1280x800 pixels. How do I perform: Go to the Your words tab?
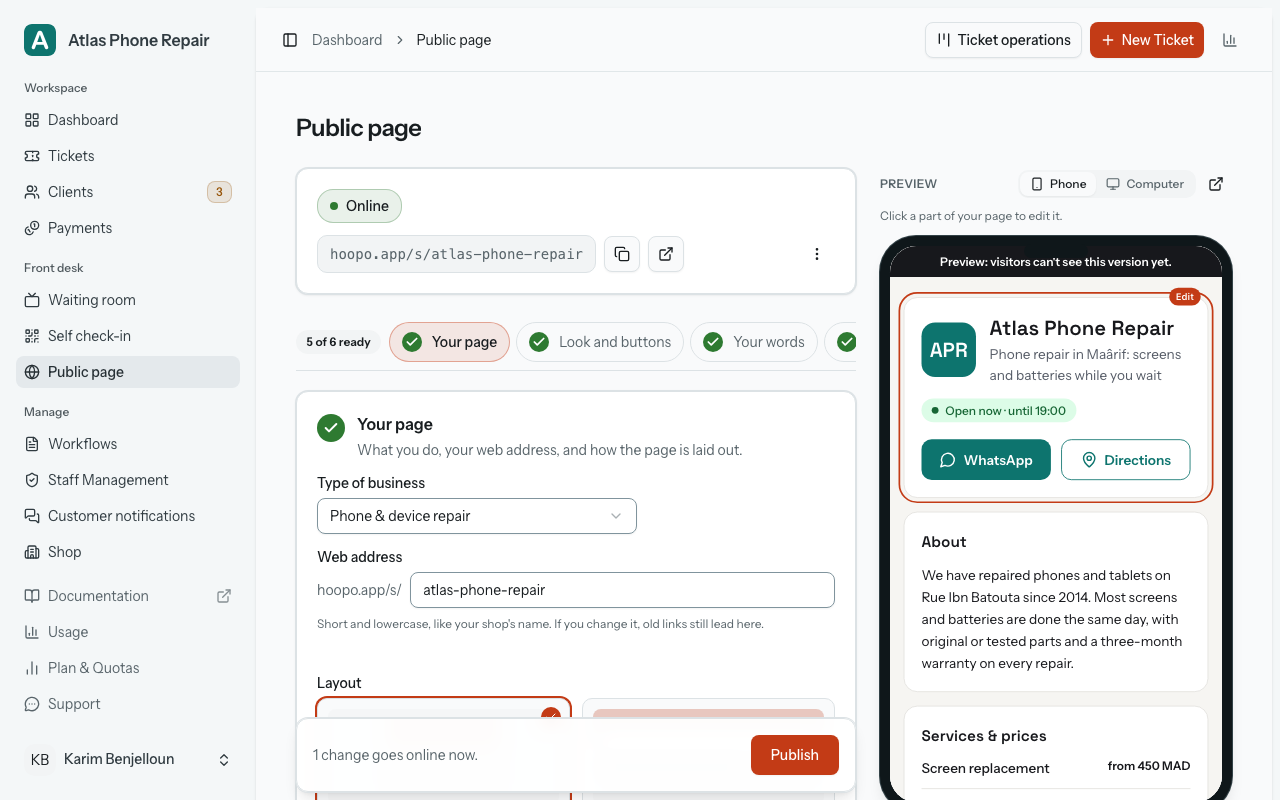(x=754, y=342)
